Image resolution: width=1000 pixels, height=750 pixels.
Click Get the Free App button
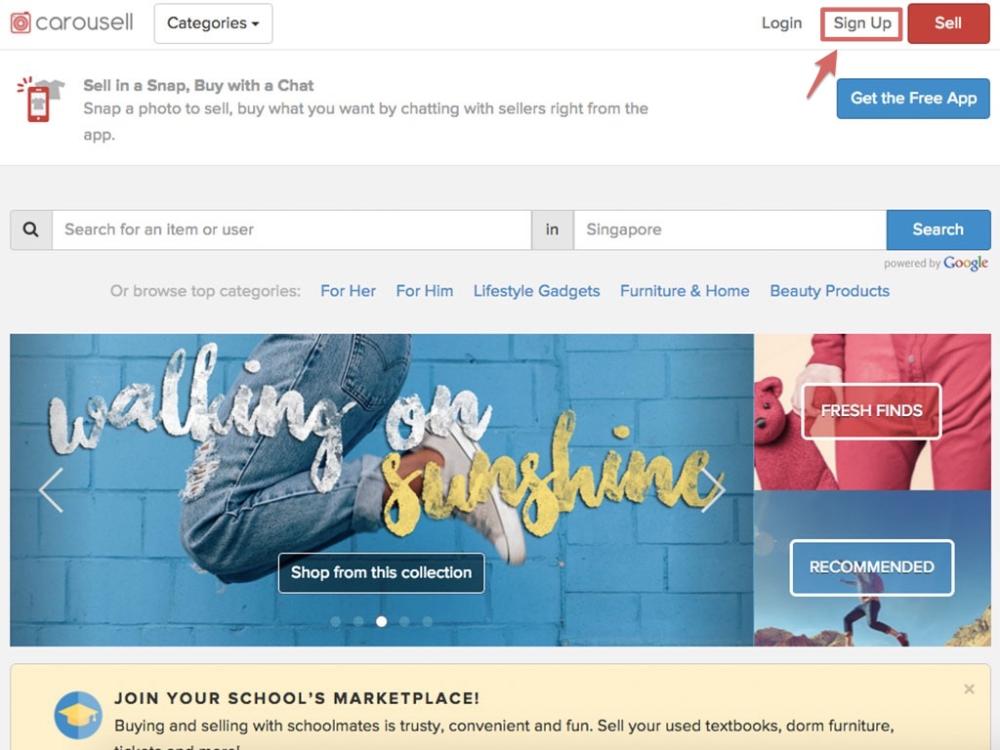(x=913, y=98)
